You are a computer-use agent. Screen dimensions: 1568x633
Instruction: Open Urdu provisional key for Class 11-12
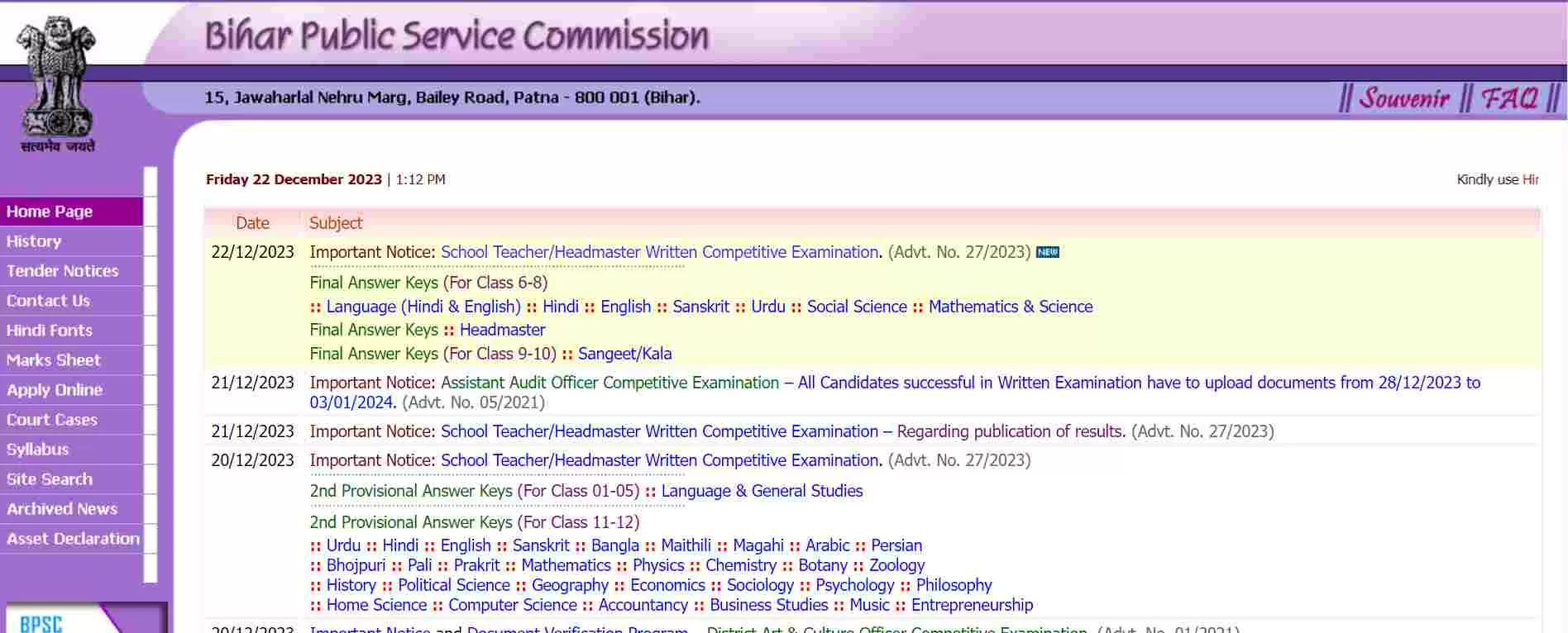pos(343,545)
